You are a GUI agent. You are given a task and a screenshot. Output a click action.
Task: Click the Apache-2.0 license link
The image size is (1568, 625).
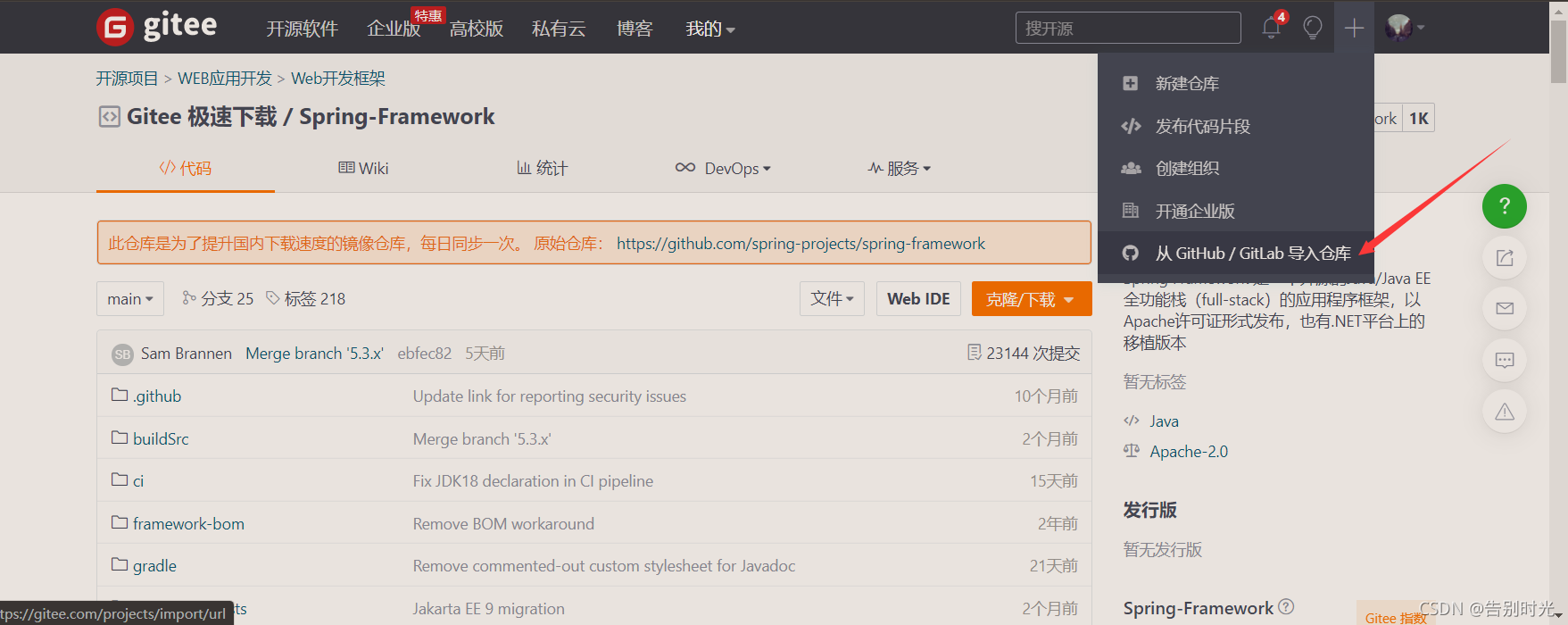pos(1189,451)
